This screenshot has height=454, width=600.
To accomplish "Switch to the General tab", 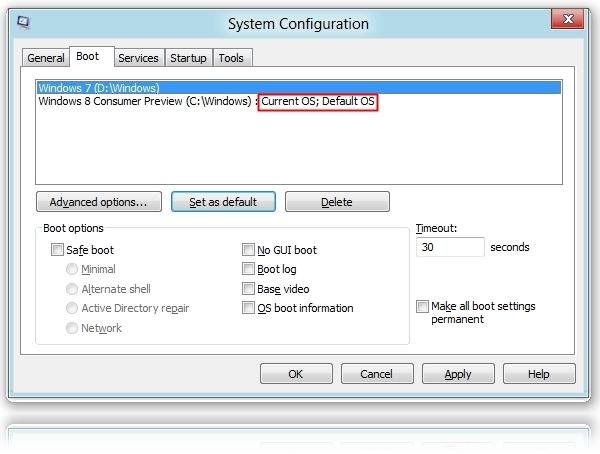I will pos(46,58).
